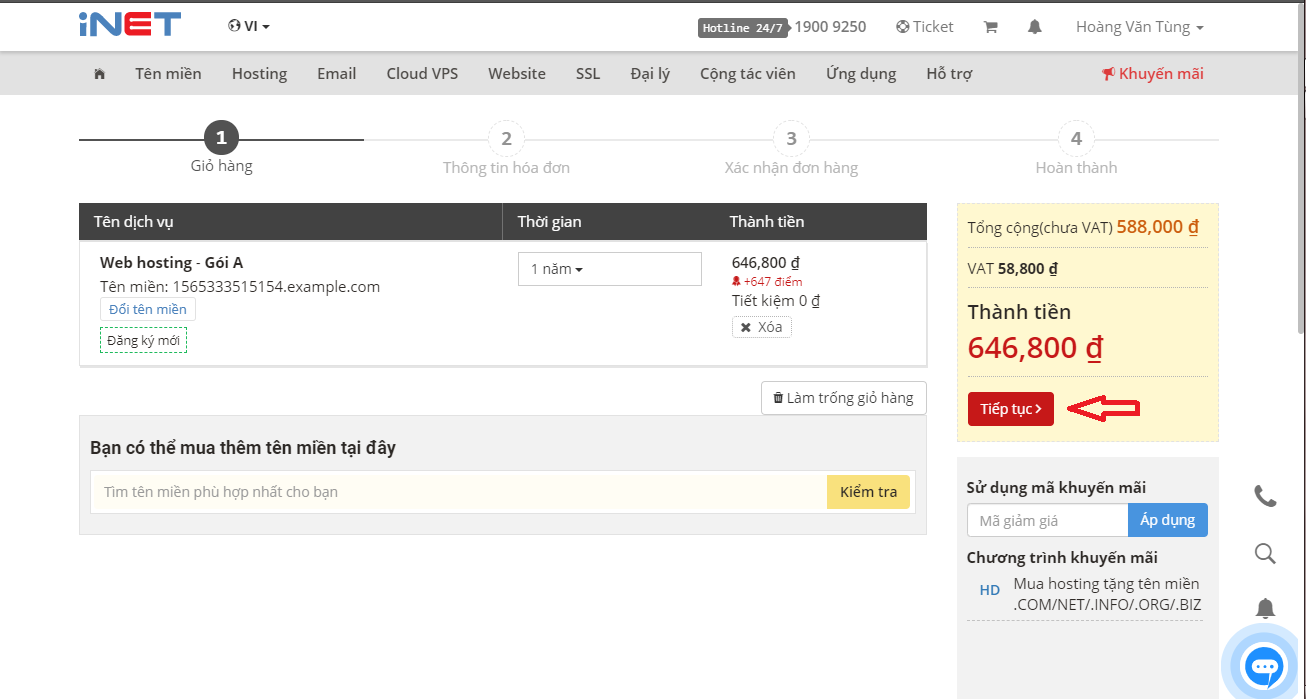Expand the VI language dropdown
This screenshot has width=1306, height=699.
click(x=249, y=26)
